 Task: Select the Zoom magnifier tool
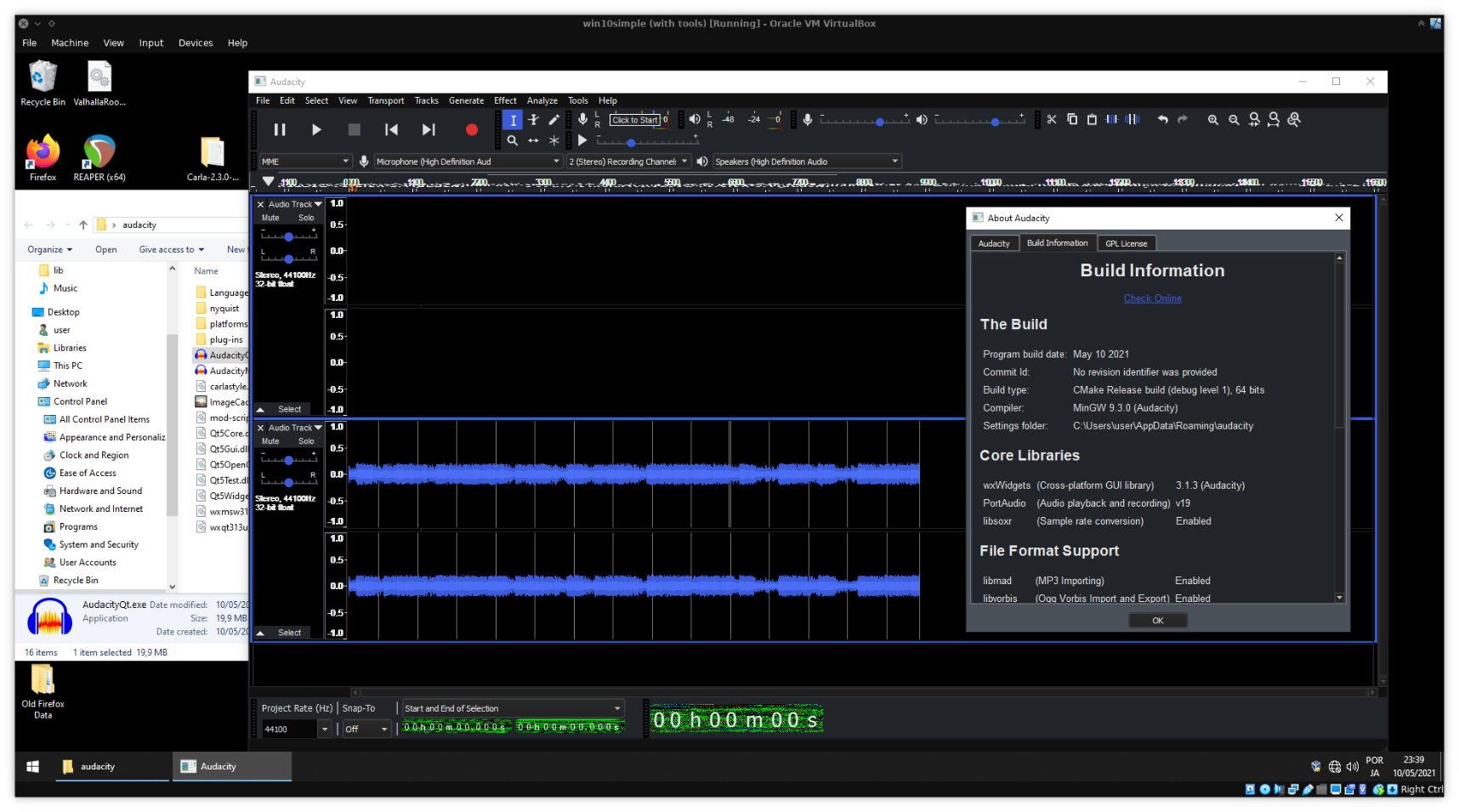(513, 140)
